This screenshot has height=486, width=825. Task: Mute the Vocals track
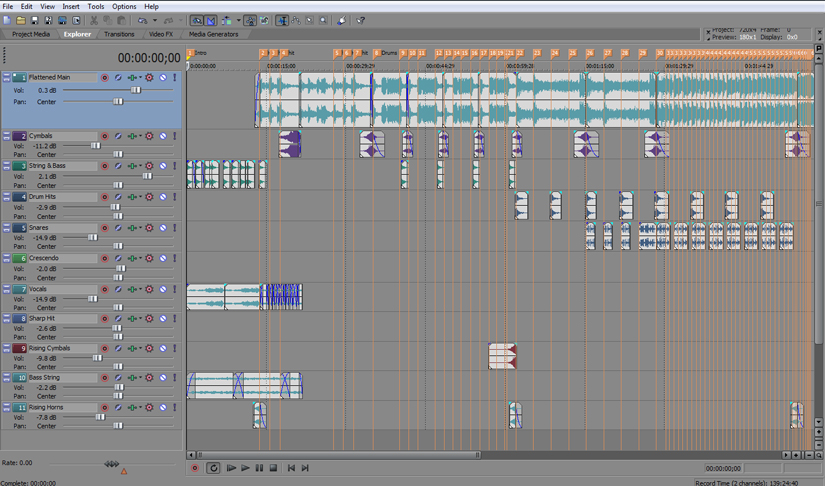(163, 289)
